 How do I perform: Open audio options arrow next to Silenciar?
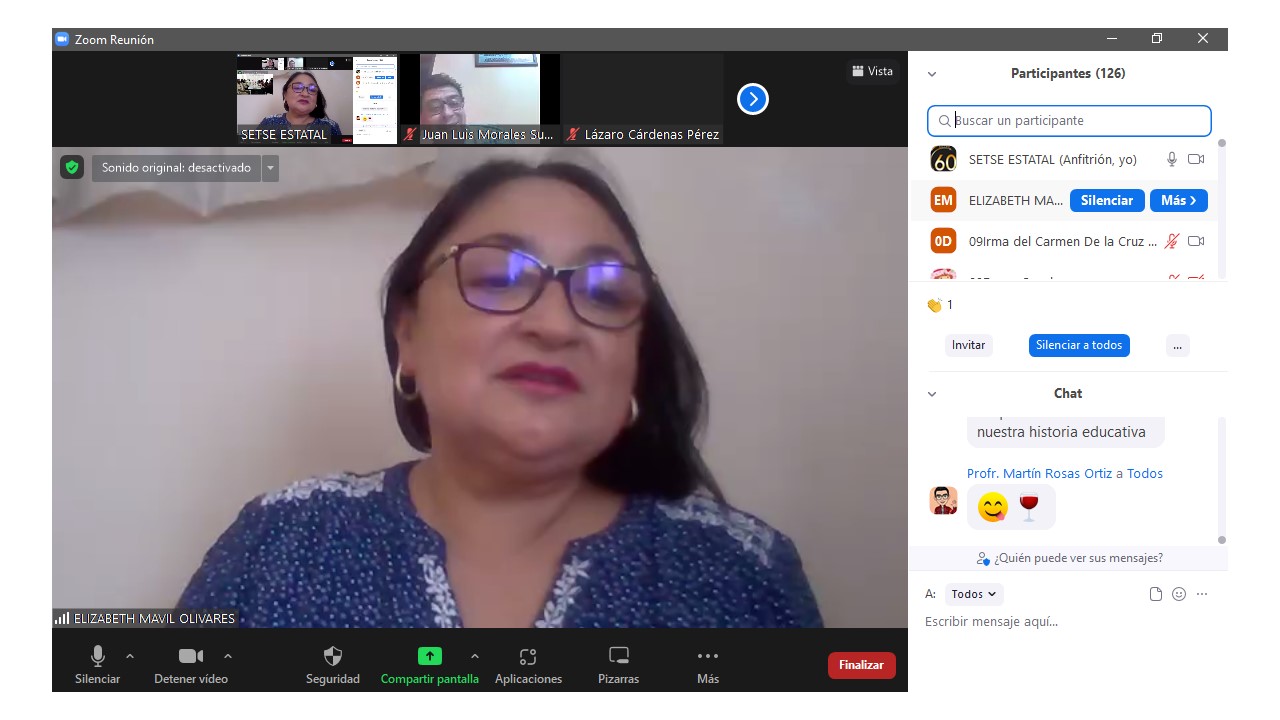(130, 656)
